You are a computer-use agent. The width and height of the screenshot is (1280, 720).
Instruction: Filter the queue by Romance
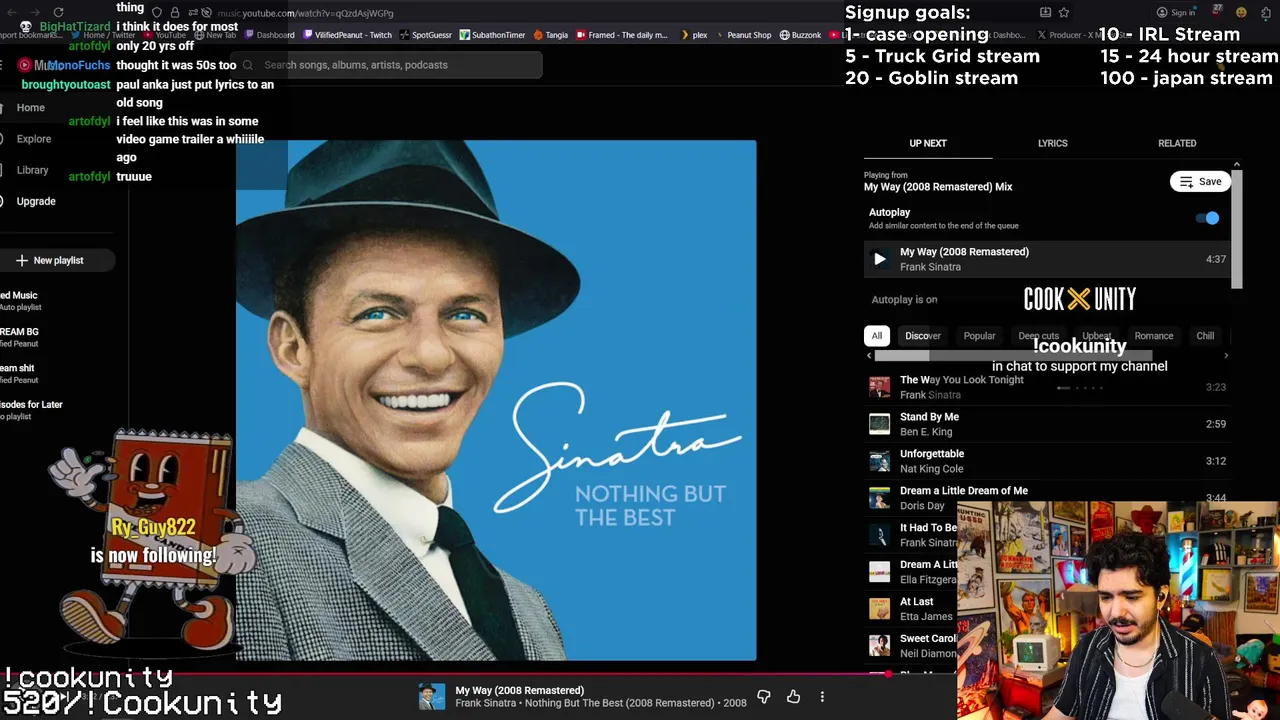pyautogui.click(x=1153, y=336)
